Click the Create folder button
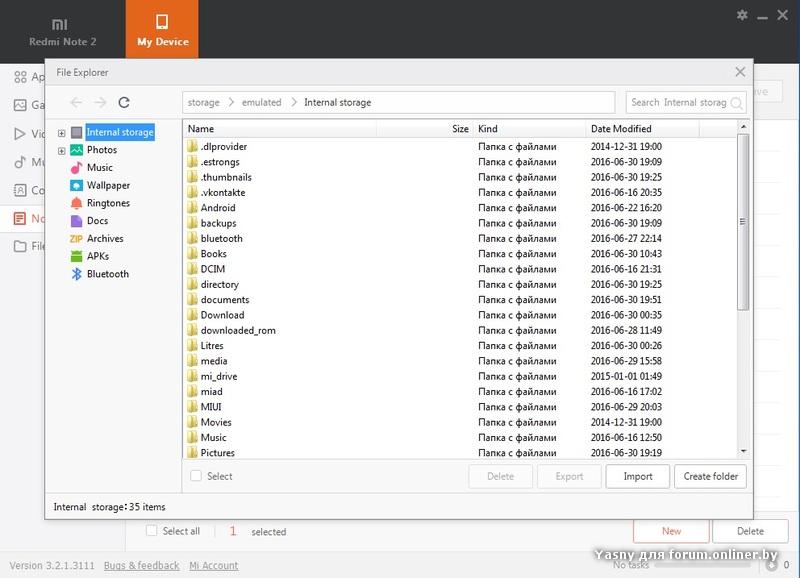The height and width of the screenshot is (578, 800). tap(710, 477)
